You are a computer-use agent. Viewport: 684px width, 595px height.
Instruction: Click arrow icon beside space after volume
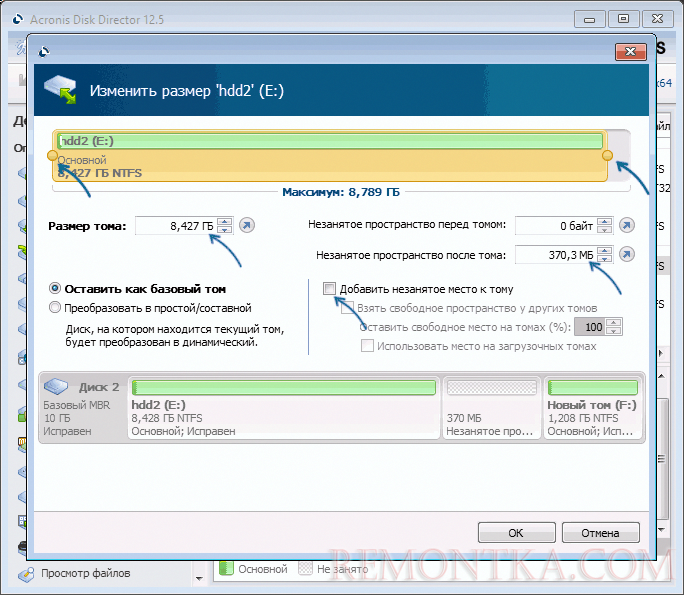(x=627, y=254)
